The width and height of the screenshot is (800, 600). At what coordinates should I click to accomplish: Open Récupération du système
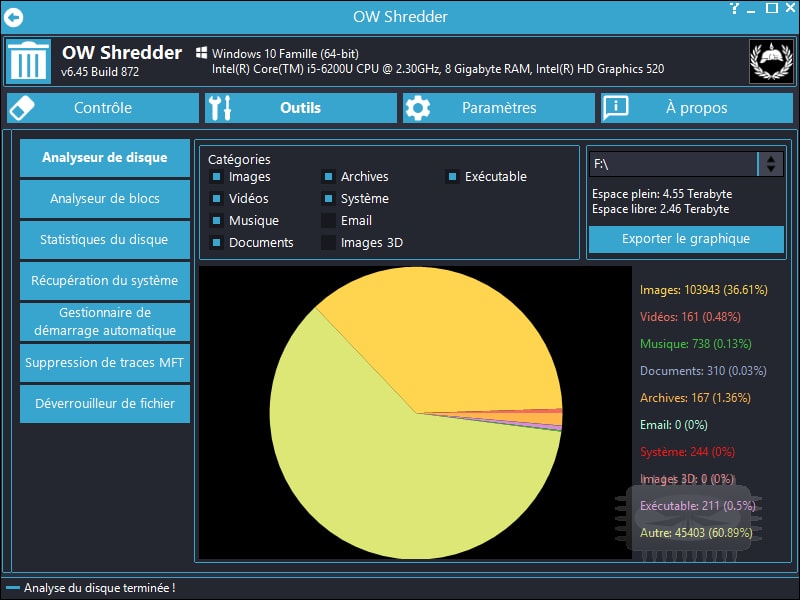pos(105,281)
